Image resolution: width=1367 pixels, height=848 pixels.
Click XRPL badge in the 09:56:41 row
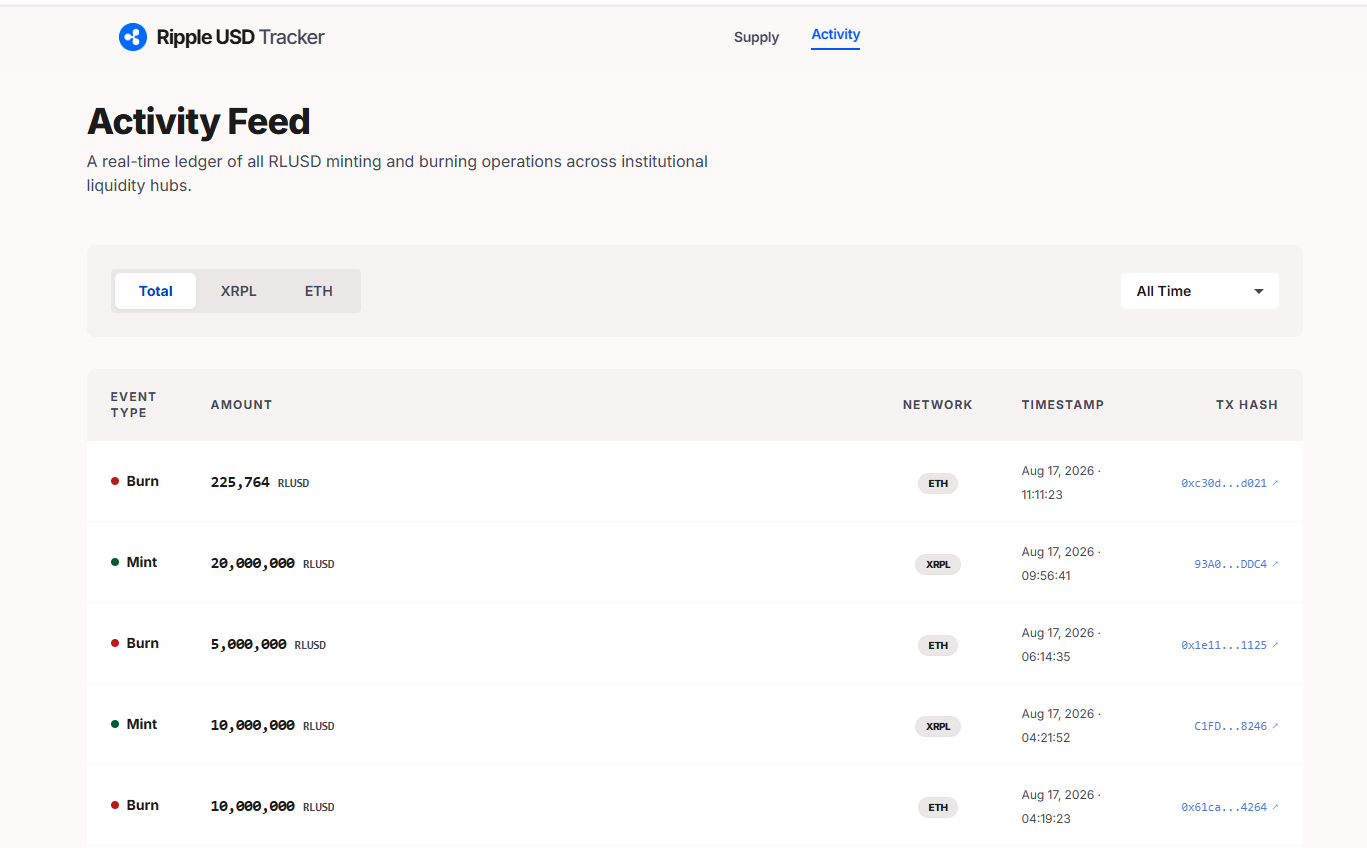[938, 564]
